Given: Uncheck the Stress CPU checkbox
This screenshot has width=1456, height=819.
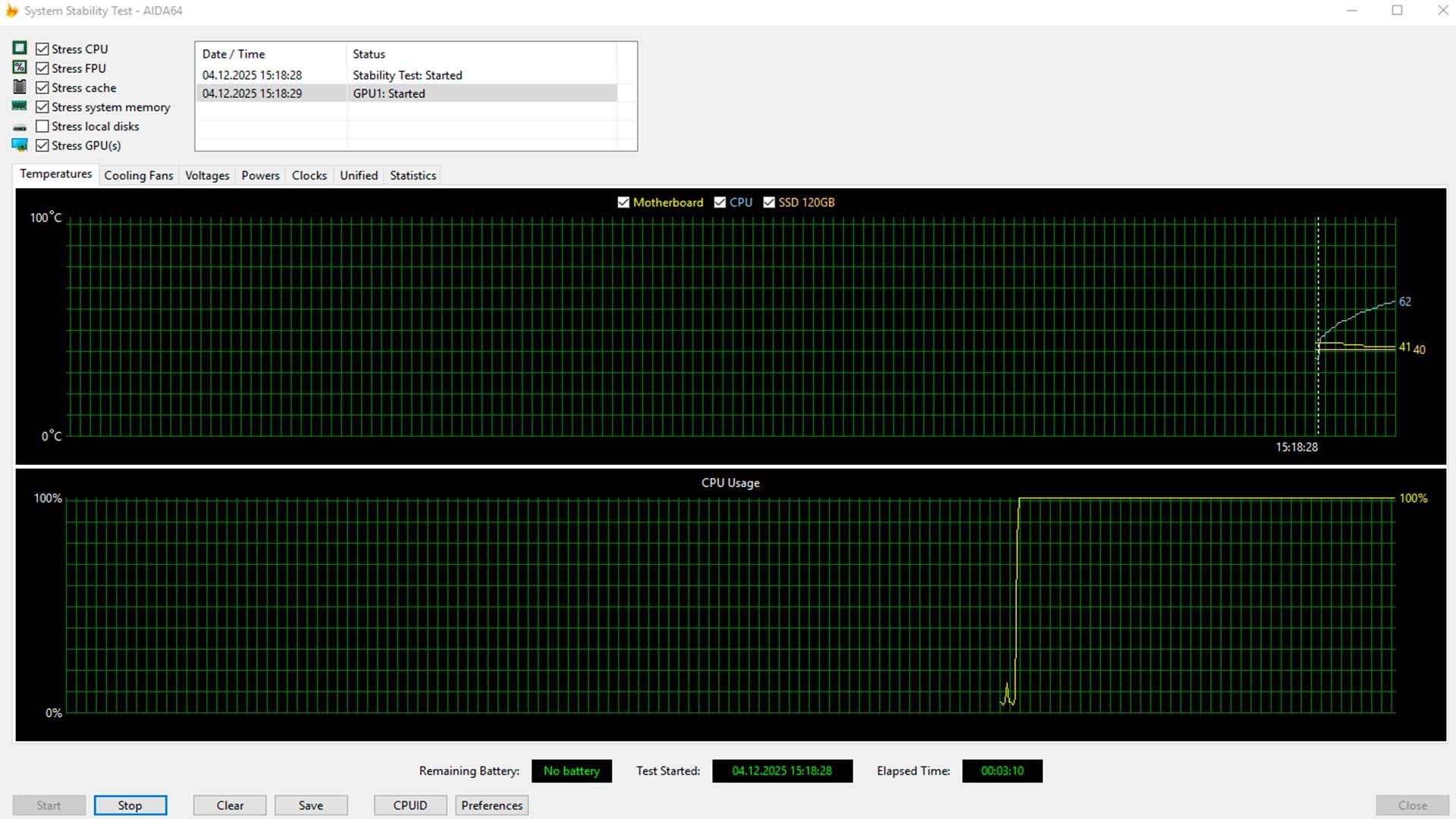Looking at the screenshot, I should tap(42, 49).
